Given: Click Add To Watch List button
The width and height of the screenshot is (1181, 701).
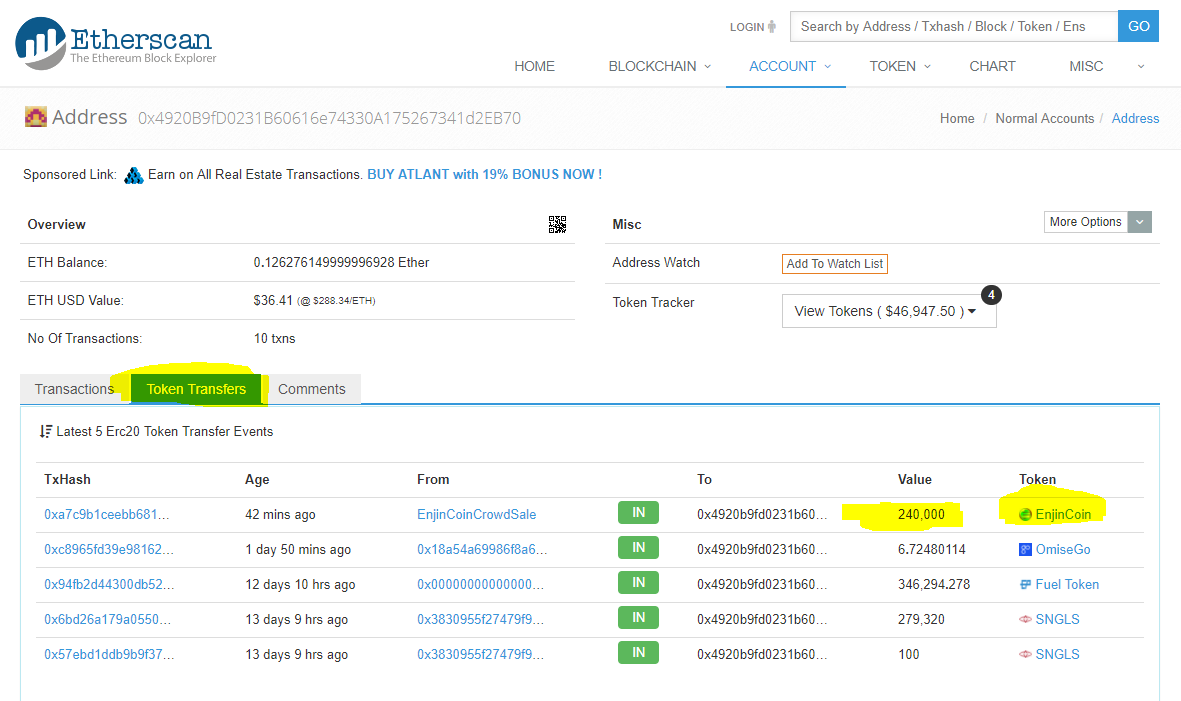Looking at the screenshot, I should [x=835, y=264].
